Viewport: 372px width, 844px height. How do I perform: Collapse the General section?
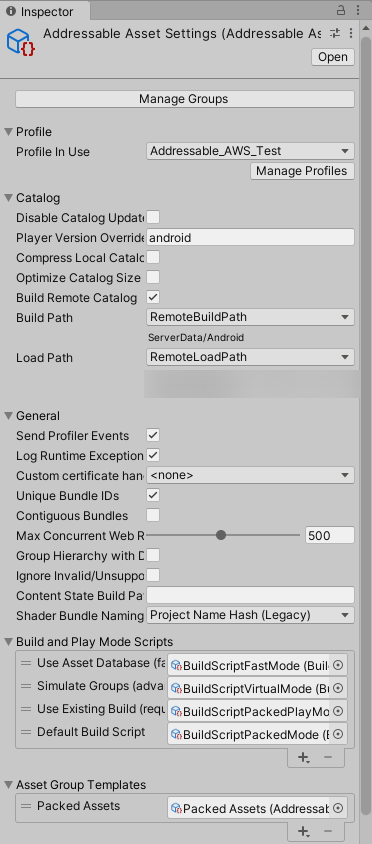9,416
